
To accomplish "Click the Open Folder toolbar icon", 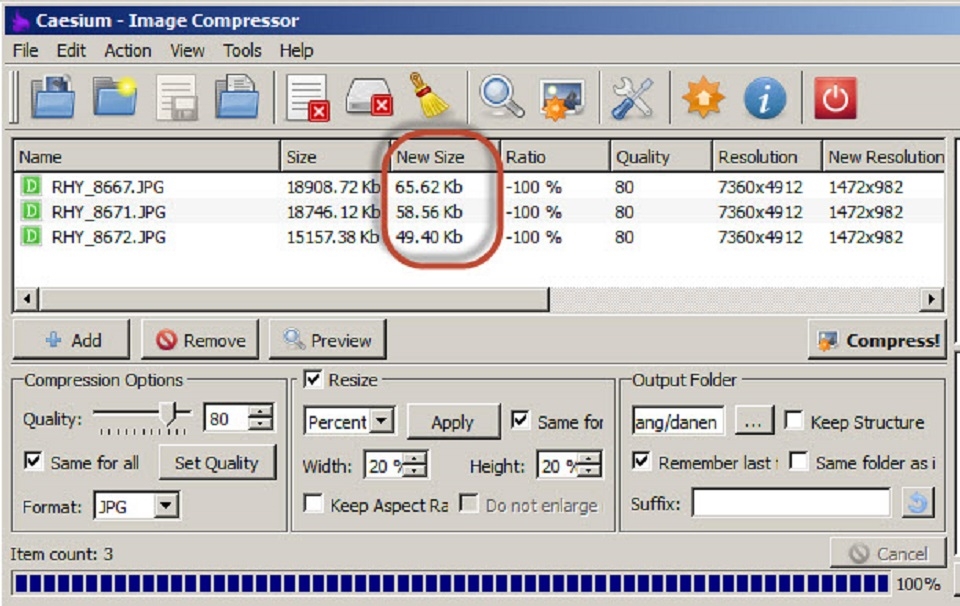I will click(x=115, y=97).
